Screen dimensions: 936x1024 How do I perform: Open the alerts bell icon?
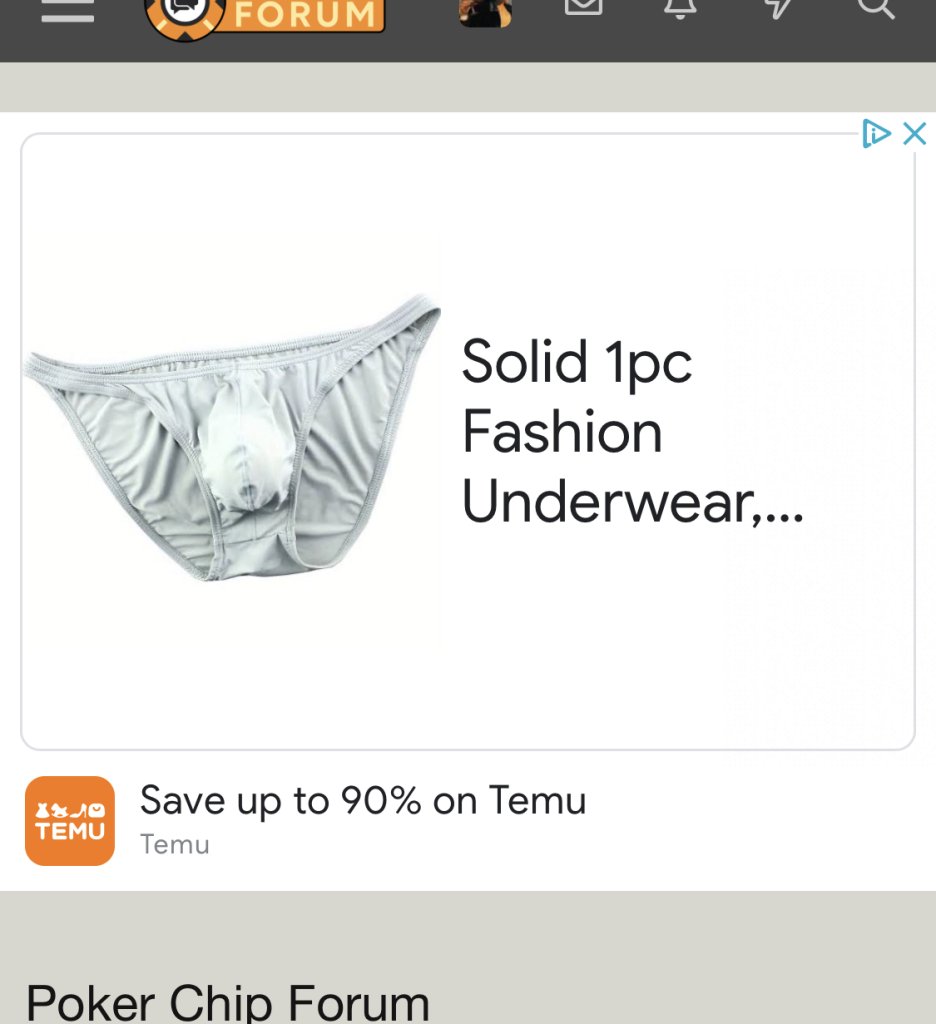click(680, 8)
